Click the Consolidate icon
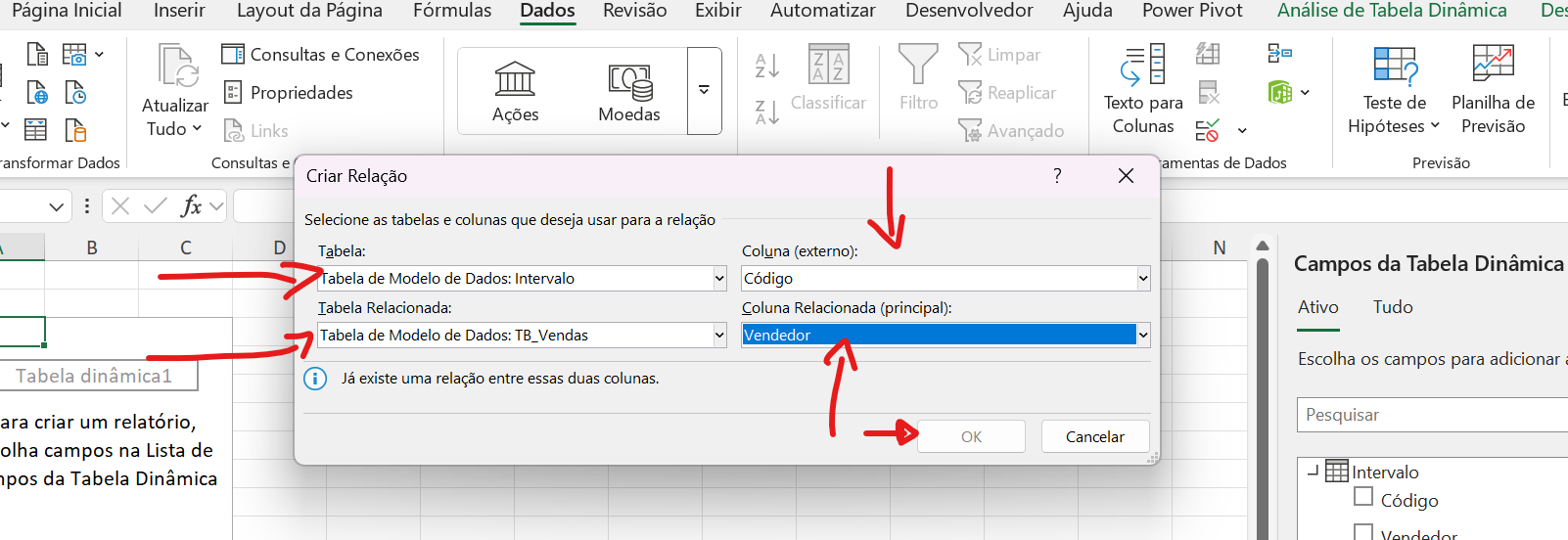Viewport: 1568px width, 540px height. click(x=1280, y=53)
